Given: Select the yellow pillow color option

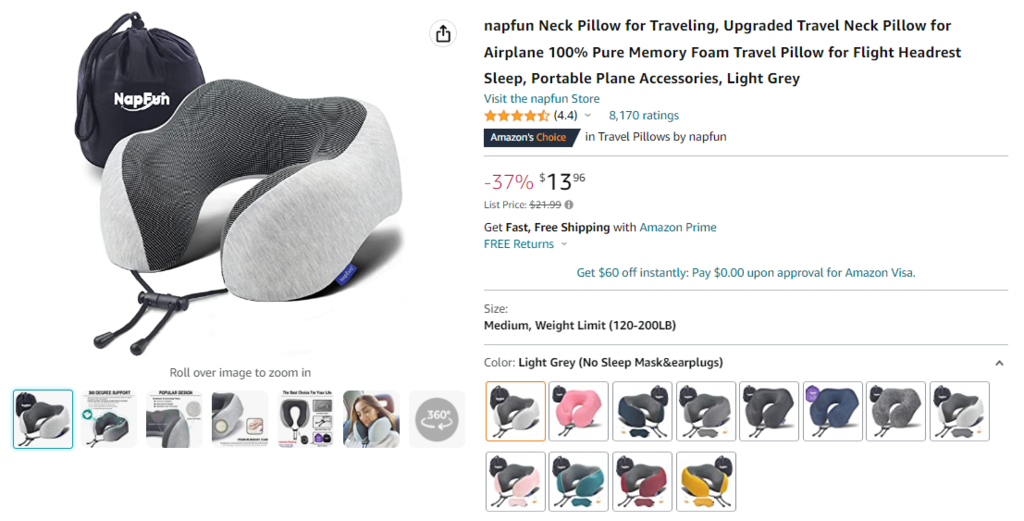Looking at the screenshot, I should click(705, 481).
